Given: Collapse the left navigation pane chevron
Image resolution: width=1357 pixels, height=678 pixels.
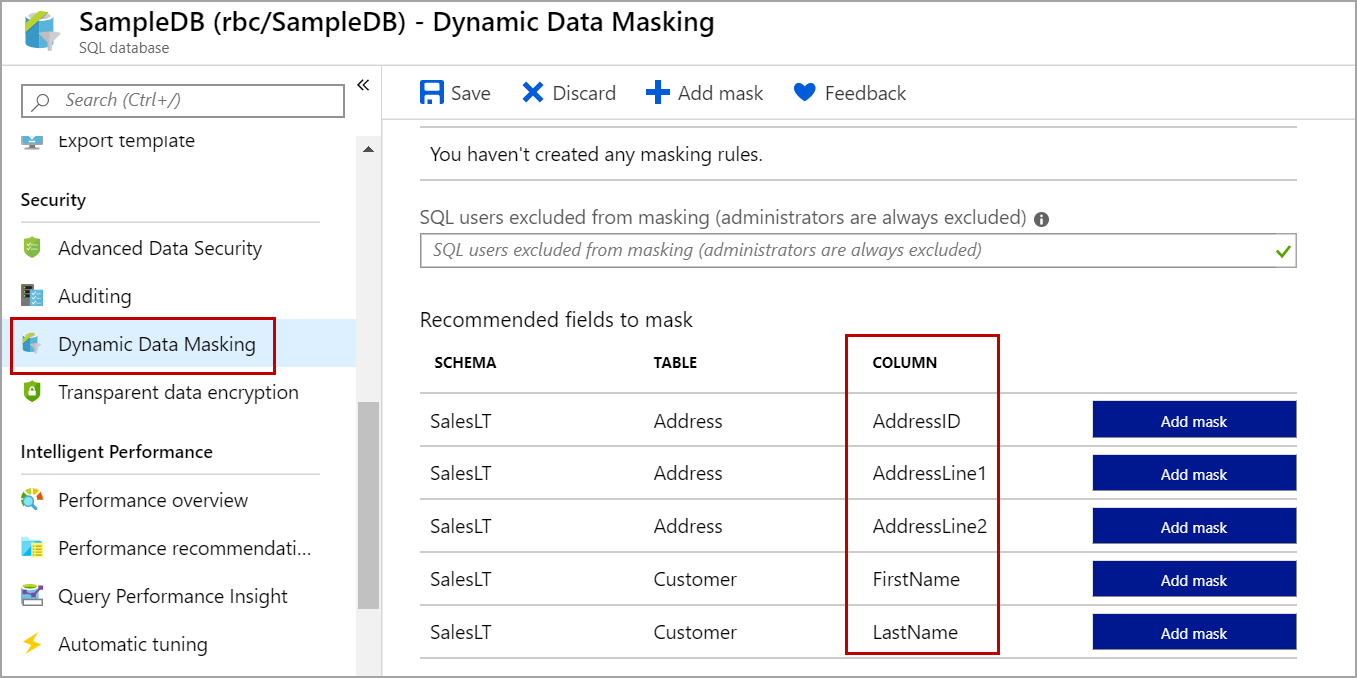Looking at the screenshot, I should pyautogui.click(x=363, y=85).
